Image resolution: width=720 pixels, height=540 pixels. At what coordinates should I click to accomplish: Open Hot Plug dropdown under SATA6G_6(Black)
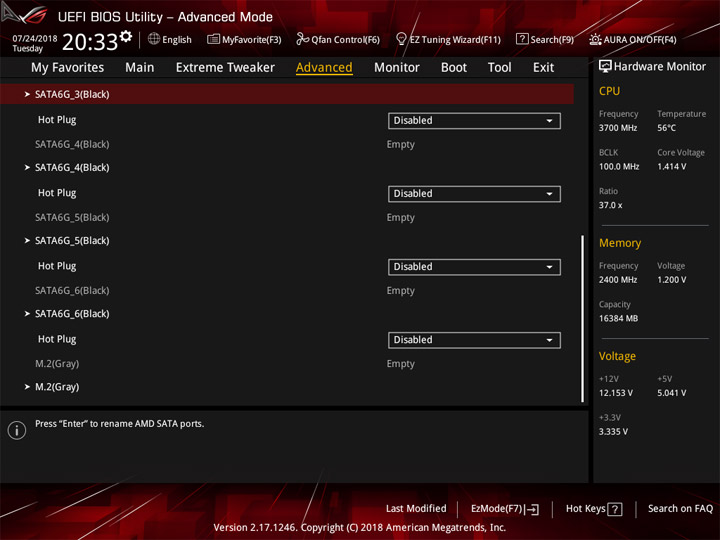[x=474, y=340]
